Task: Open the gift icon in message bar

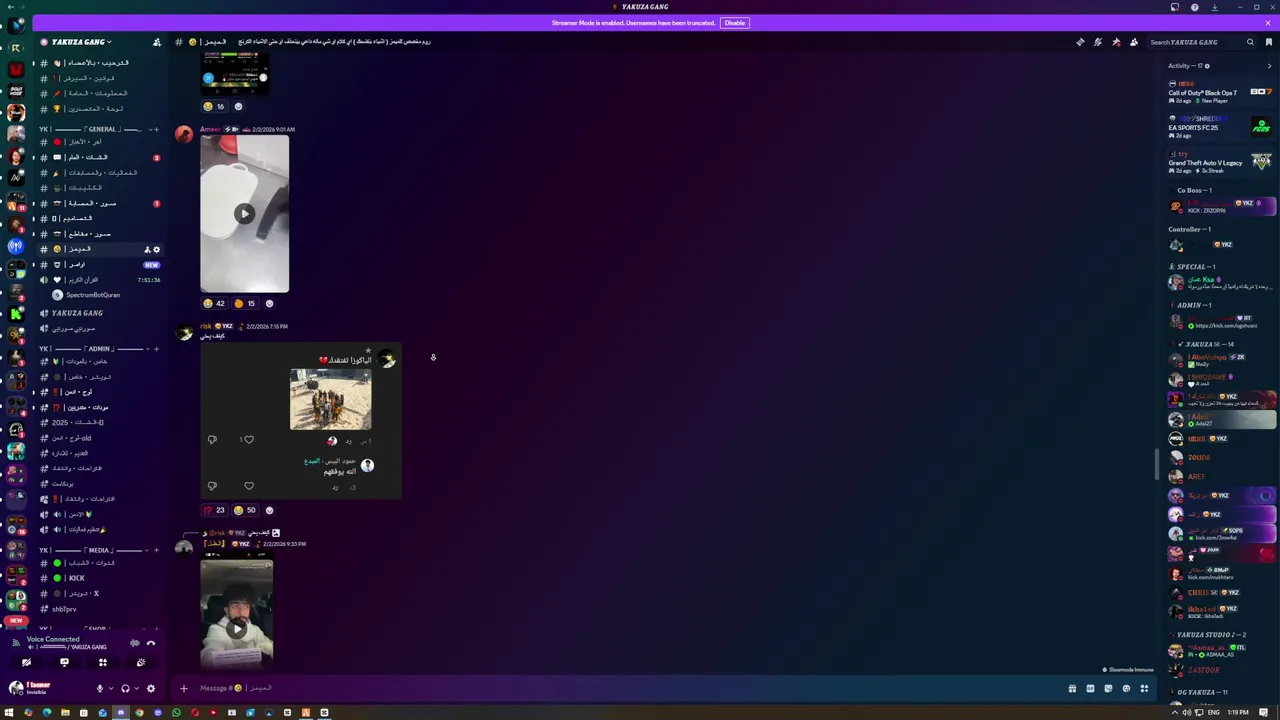Action: (x=1072, y=688)
